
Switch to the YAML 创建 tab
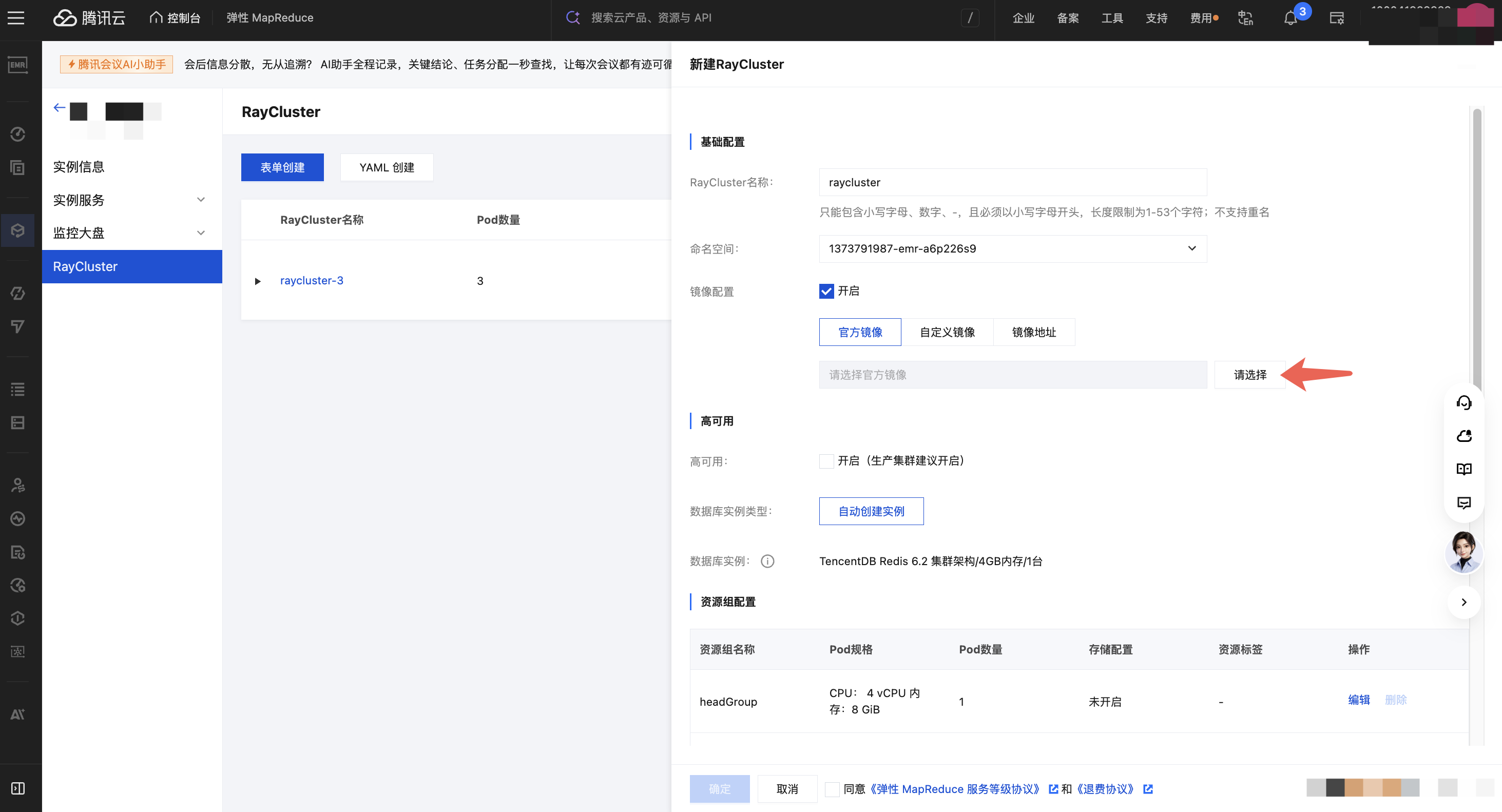click(387, 167)
